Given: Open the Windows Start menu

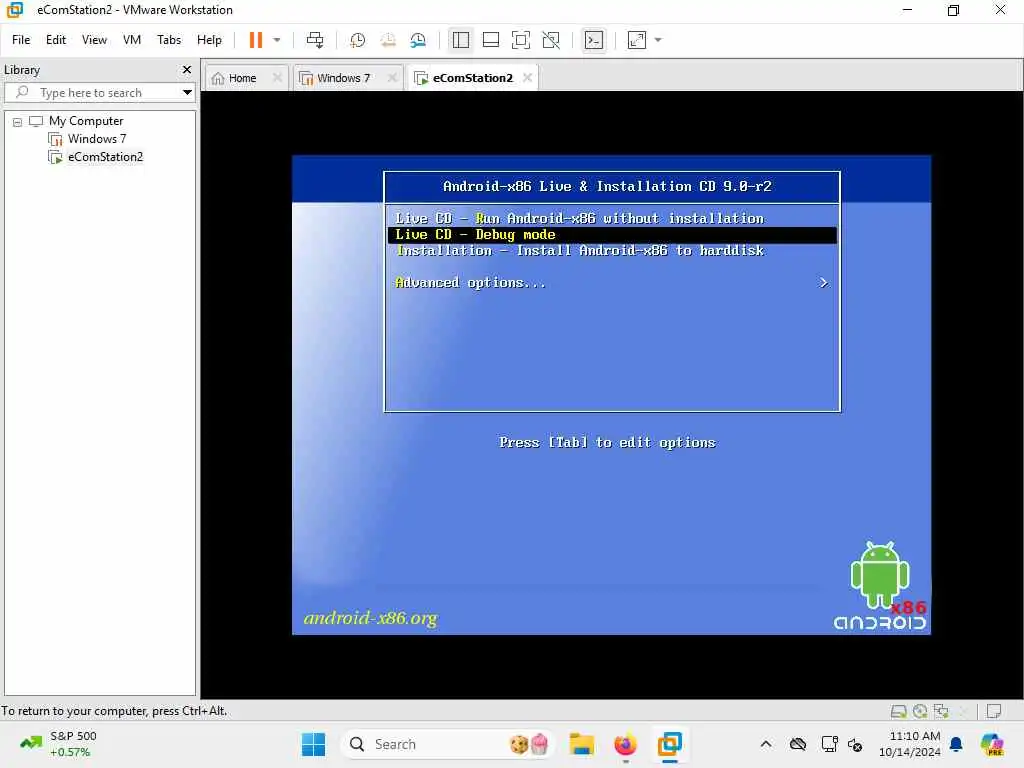Looking at the screenshot, I should click(x=313, y=744).
